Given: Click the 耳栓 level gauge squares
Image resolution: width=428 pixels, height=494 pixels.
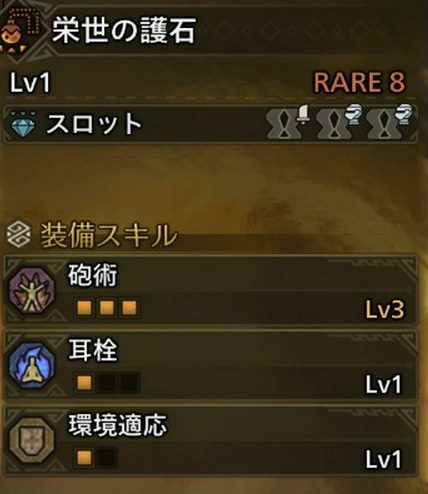Looking at the screenshot, I should point(107,383).
